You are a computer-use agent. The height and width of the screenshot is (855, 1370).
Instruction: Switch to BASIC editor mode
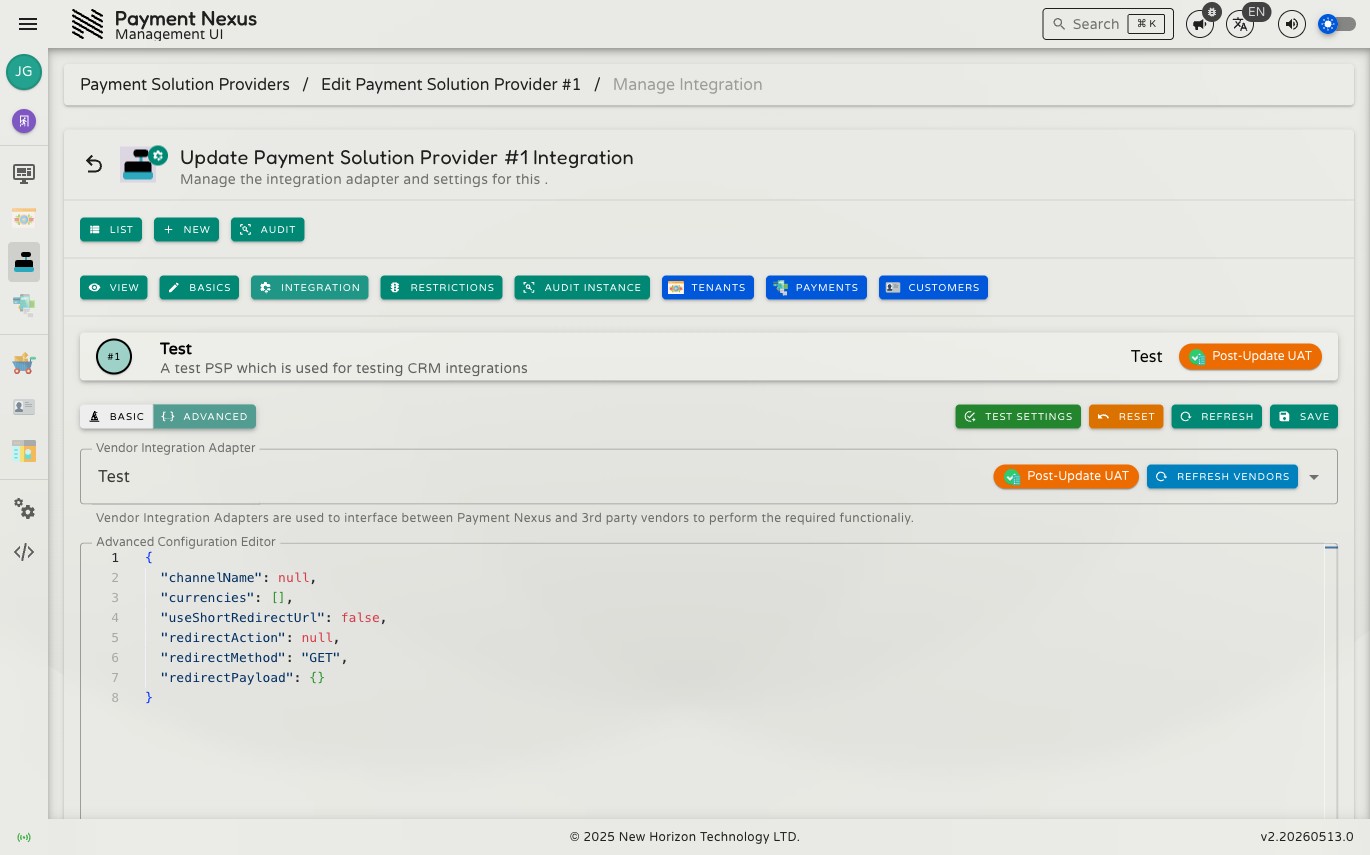coord(117,416)
